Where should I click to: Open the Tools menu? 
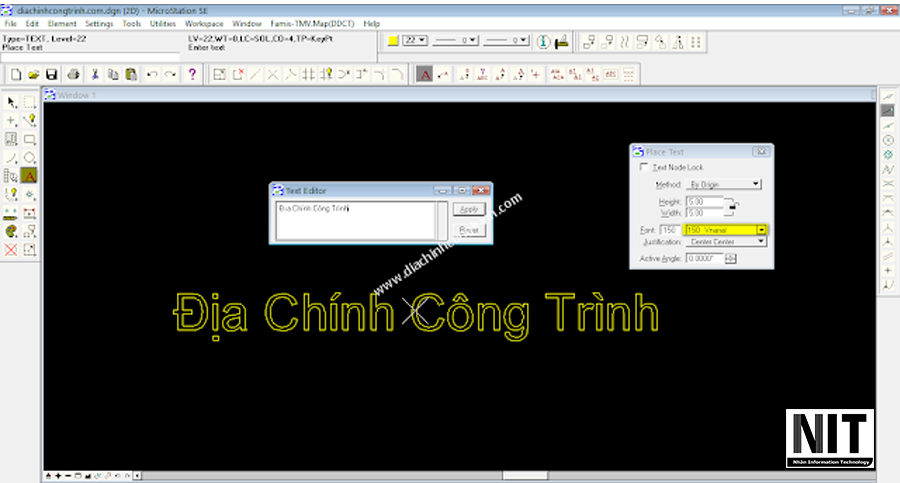click(131, 24)
